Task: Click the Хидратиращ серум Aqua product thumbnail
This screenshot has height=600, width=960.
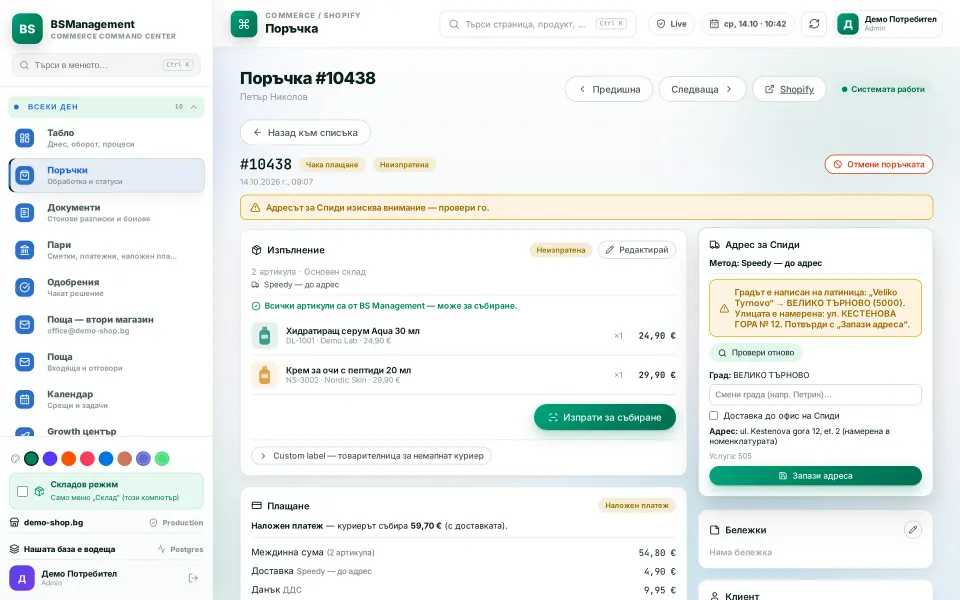Action: [264, 336]
